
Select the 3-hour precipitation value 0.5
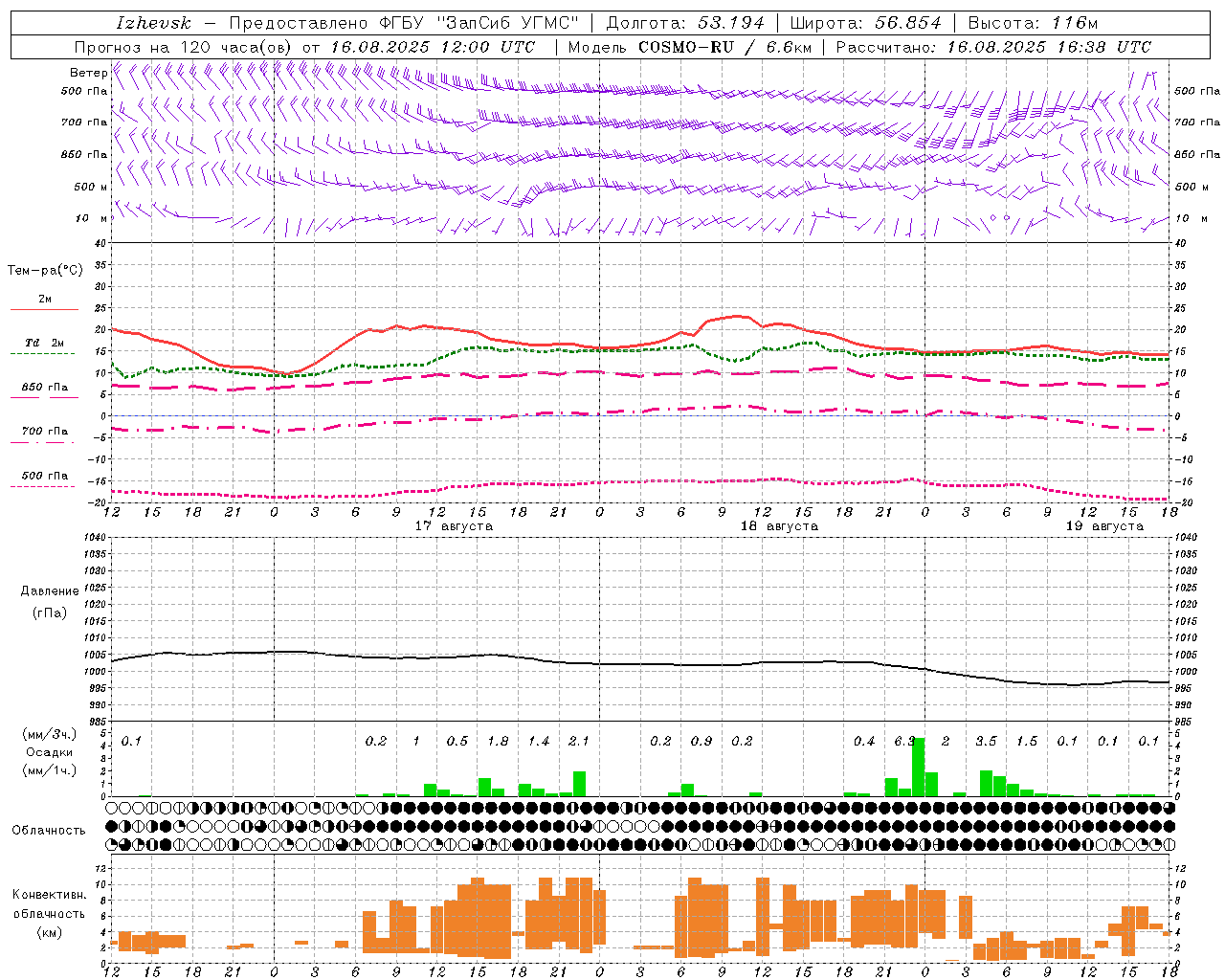click(457, 742)
